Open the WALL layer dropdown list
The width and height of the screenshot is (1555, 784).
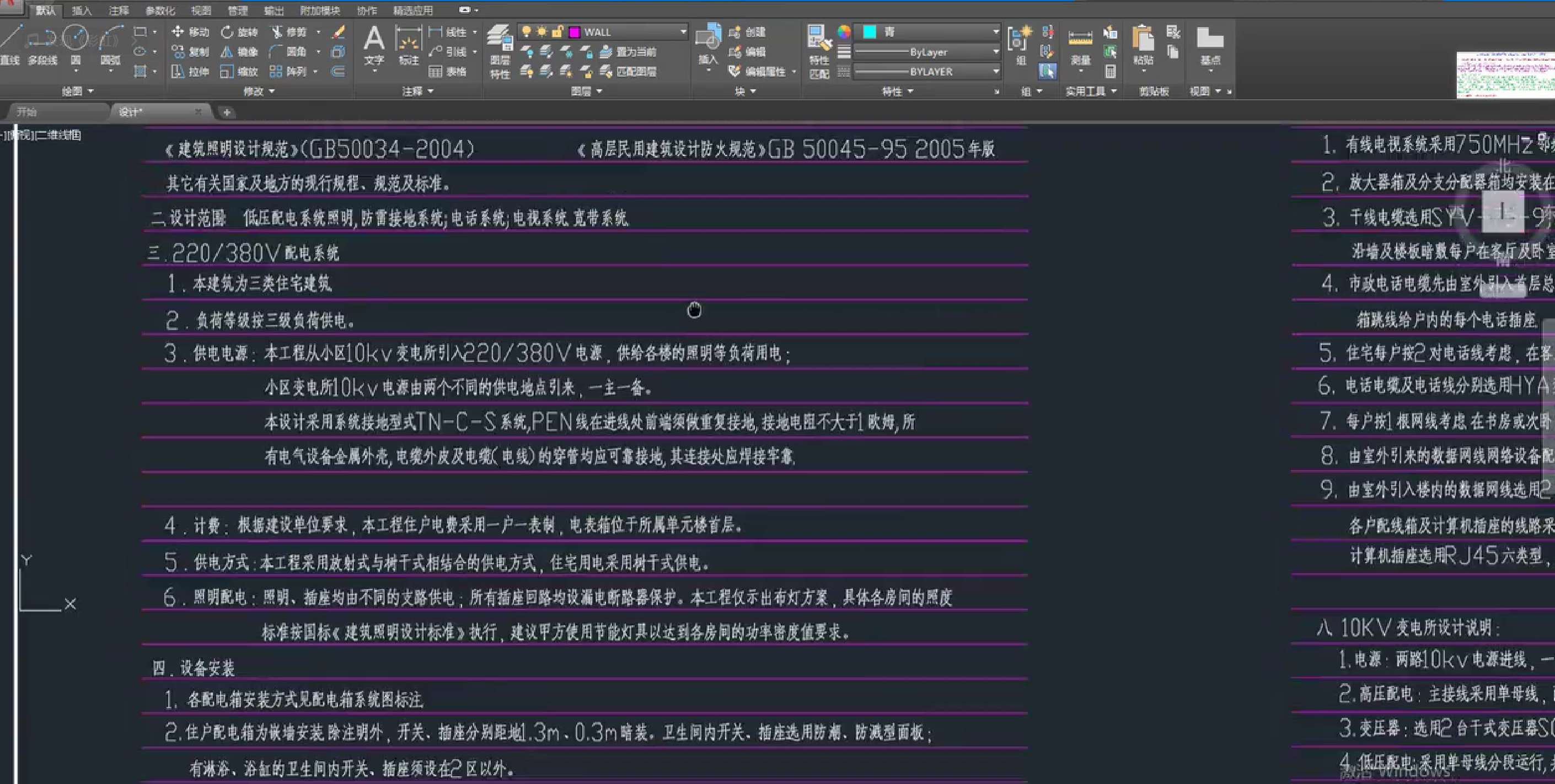pyautogui.click(x=683, y=31)
